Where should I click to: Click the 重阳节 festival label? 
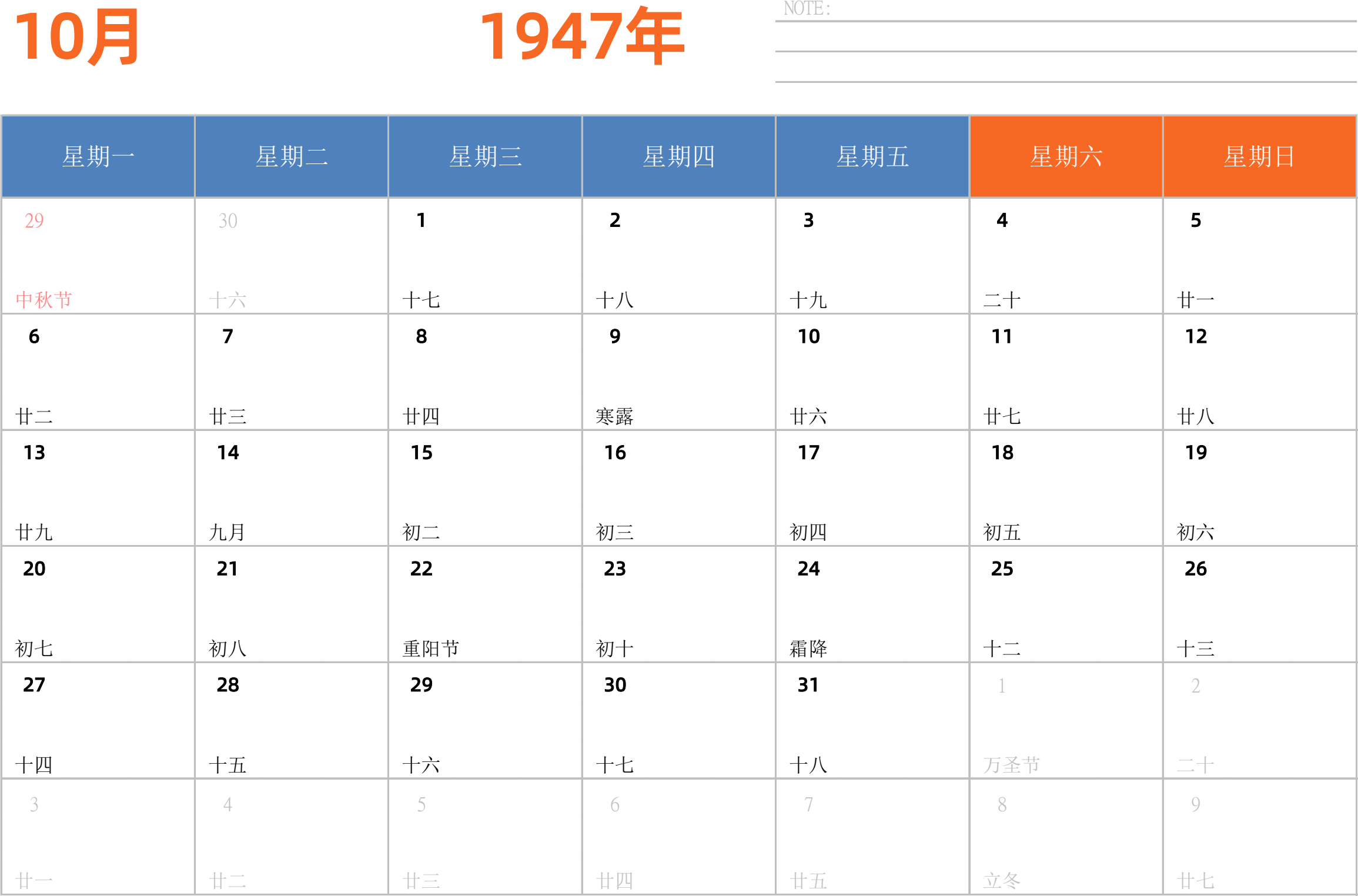point(431,648)
